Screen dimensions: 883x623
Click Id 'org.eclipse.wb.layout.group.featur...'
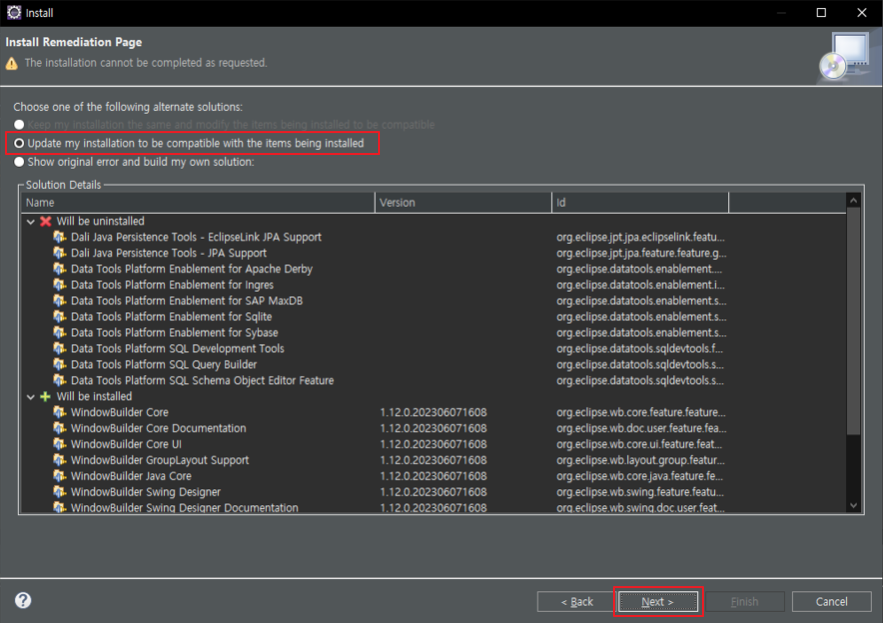click(x=640, y=460)
